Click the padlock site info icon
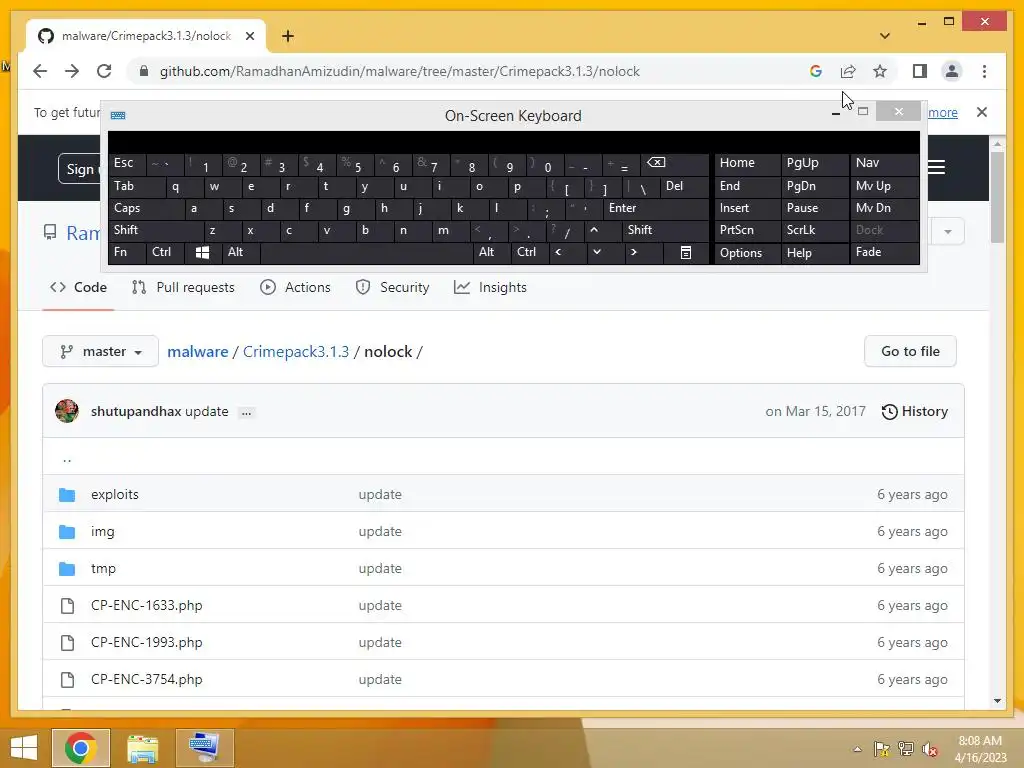Viewport: 1024px width, 768px height. point(144,71)
